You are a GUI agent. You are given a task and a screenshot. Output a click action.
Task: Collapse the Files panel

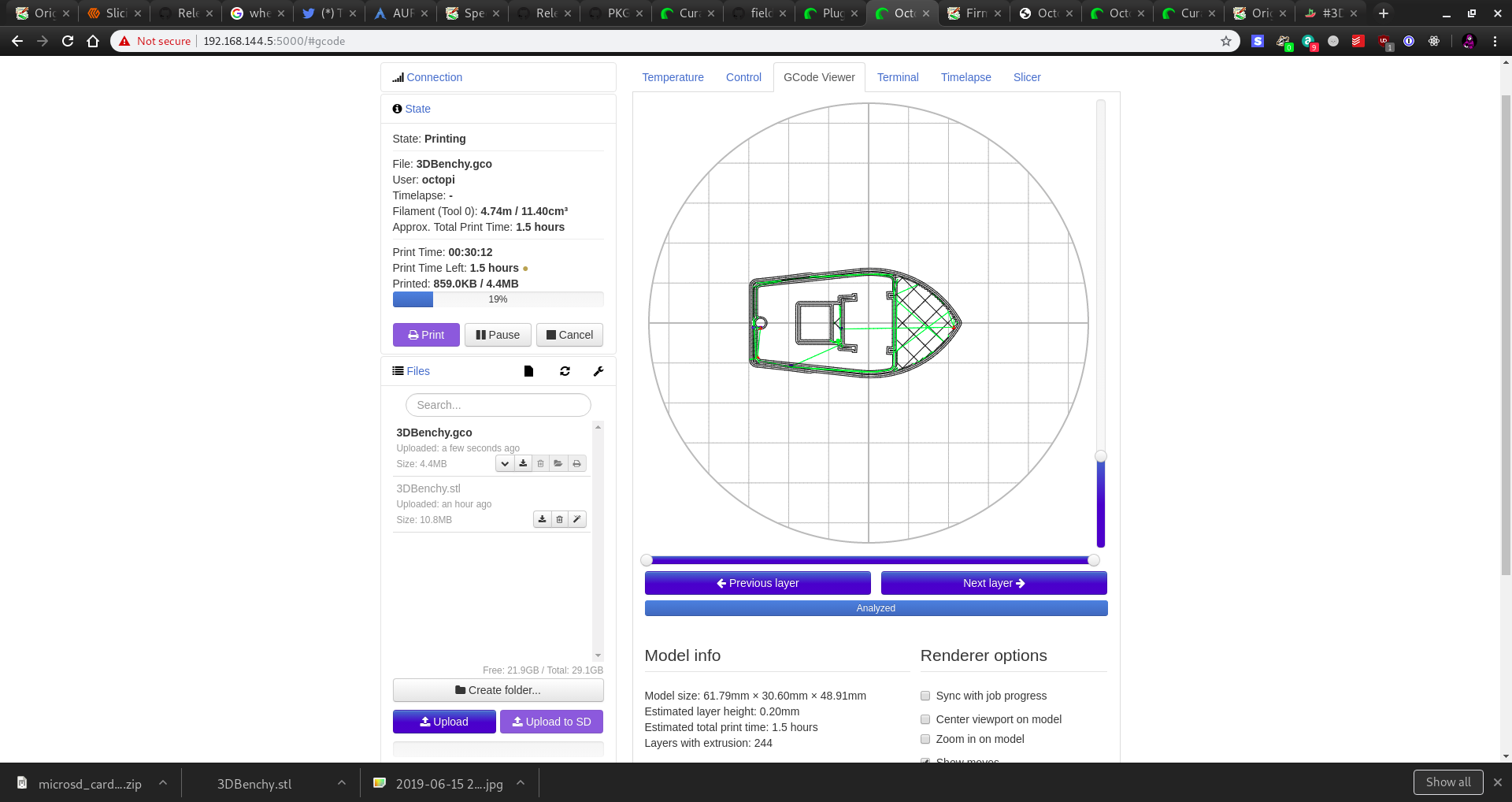point(418,371)
